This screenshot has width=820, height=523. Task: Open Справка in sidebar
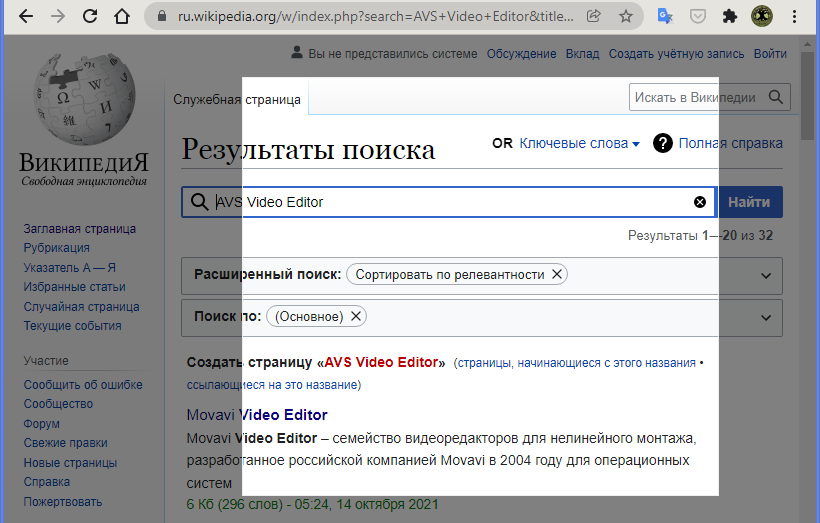tap(47, 482)
